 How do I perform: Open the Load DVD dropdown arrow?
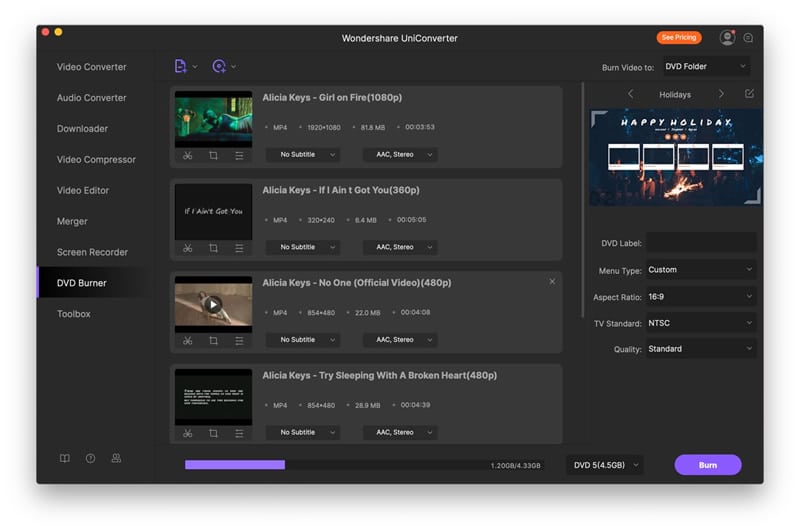[x=234, y=67]
